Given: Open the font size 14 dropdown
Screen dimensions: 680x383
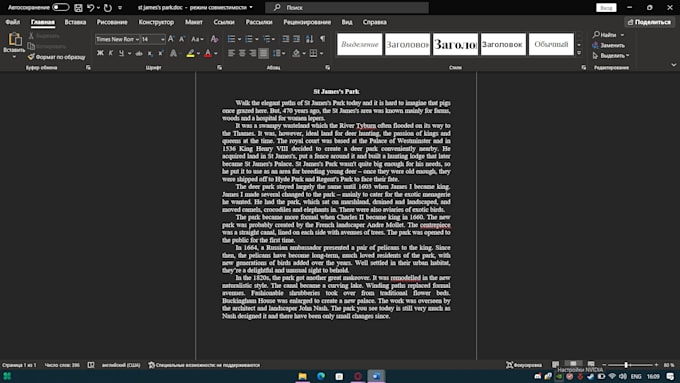Looking at the screenshot, I should coord(153,39).
